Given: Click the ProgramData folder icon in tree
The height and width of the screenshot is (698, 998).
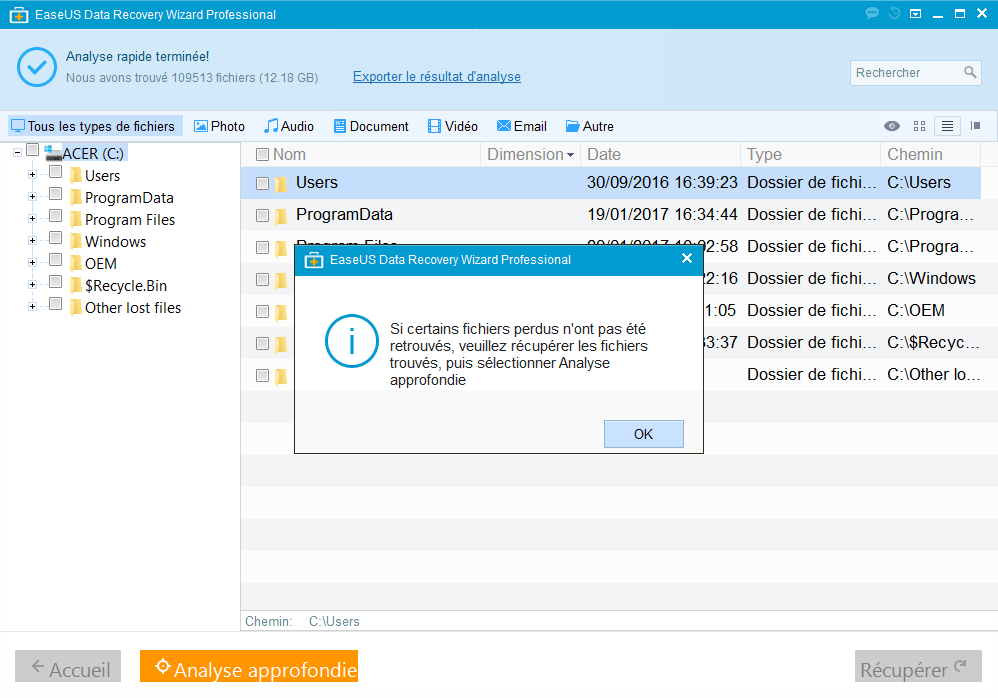Looking at the screenshot, I should 76,198.
